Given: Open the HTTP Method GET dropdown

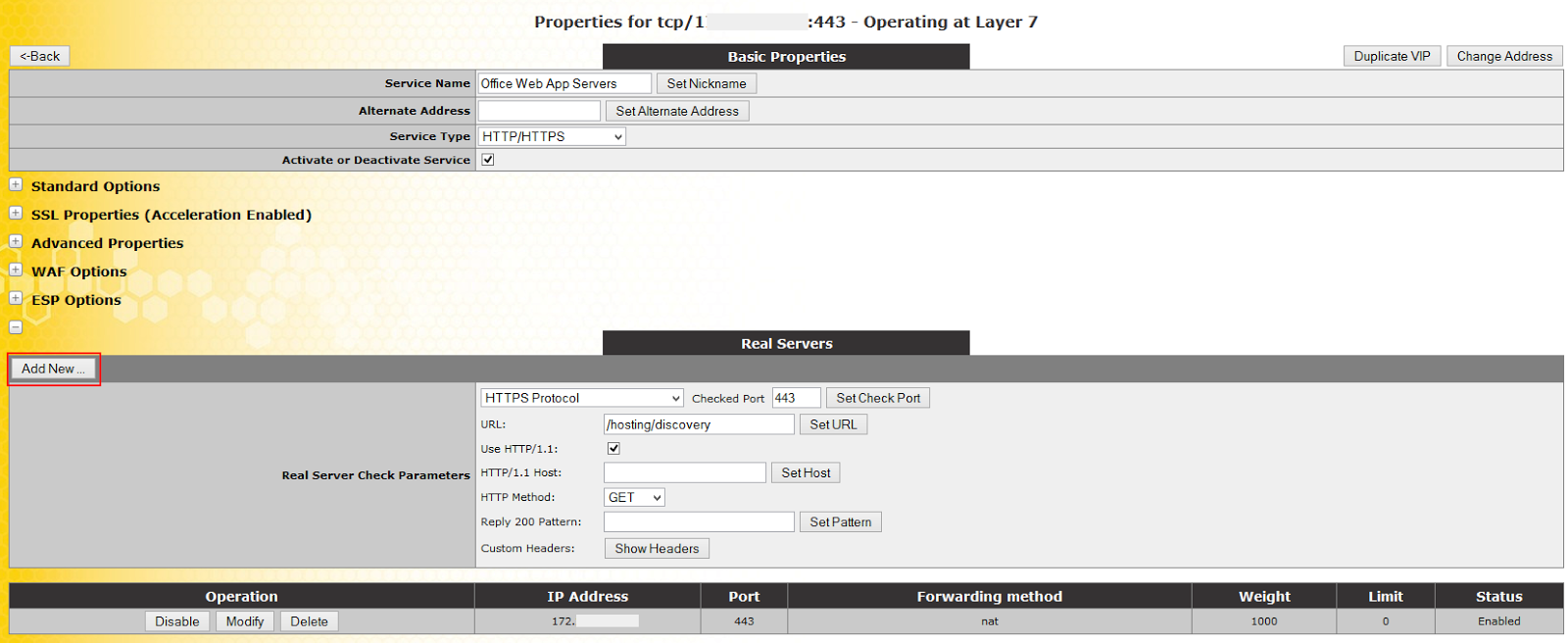Looking at the screenshot, I should coord(634,498).
